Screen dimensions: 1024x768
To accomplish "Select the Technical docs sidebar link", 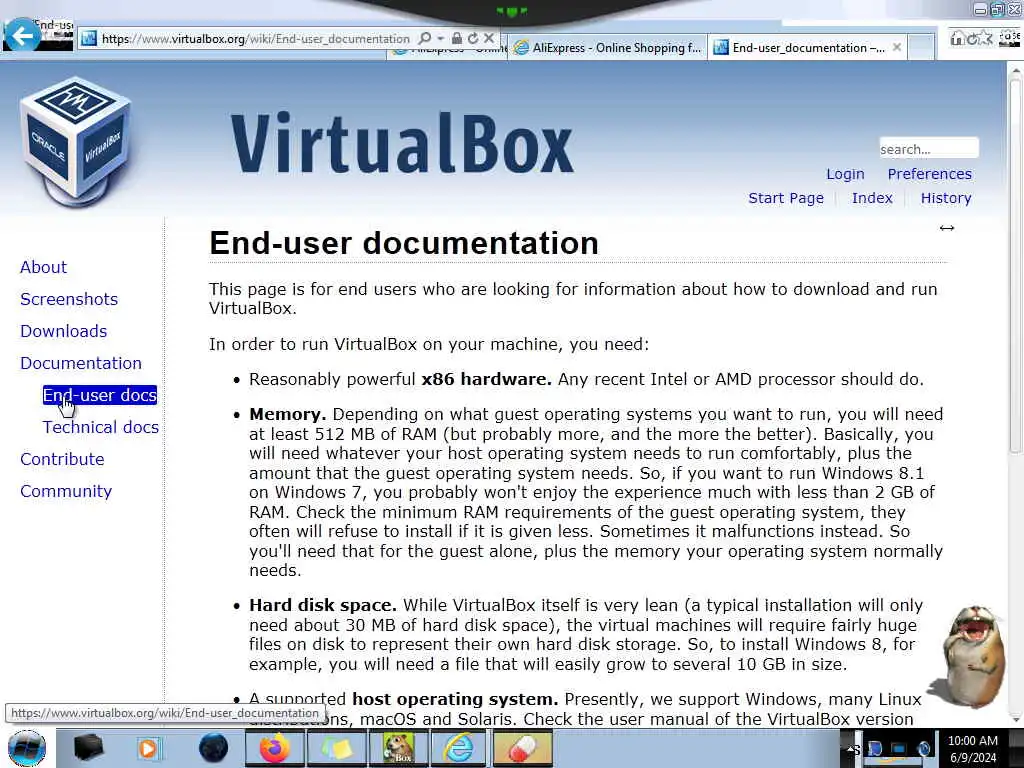I will pos(101,427).
